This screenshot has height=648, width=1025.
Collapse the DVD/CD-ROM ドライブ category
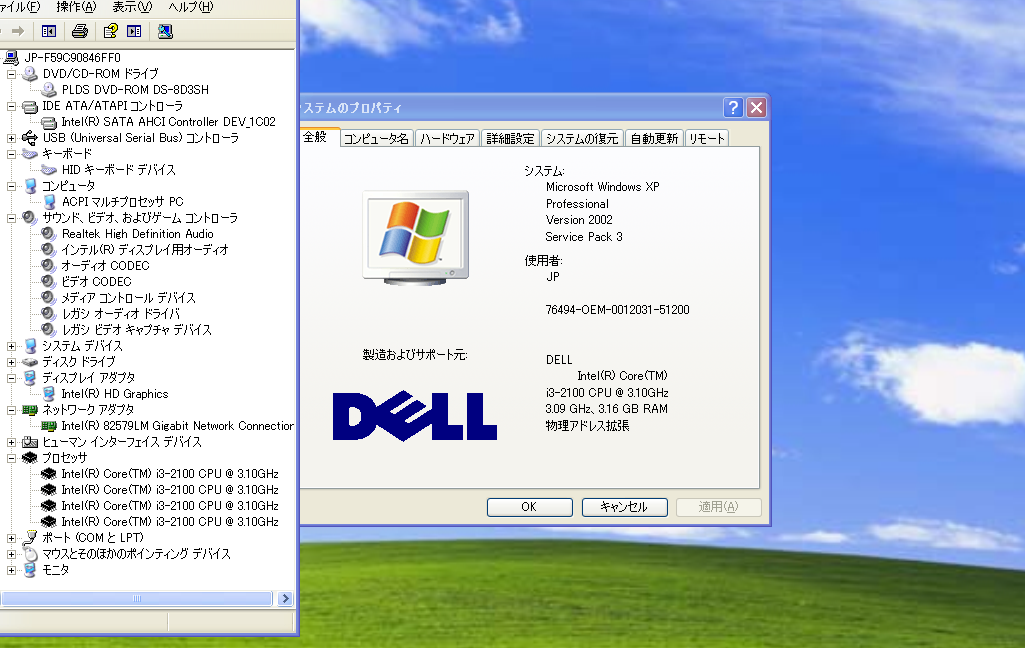[x=11, y=74]
